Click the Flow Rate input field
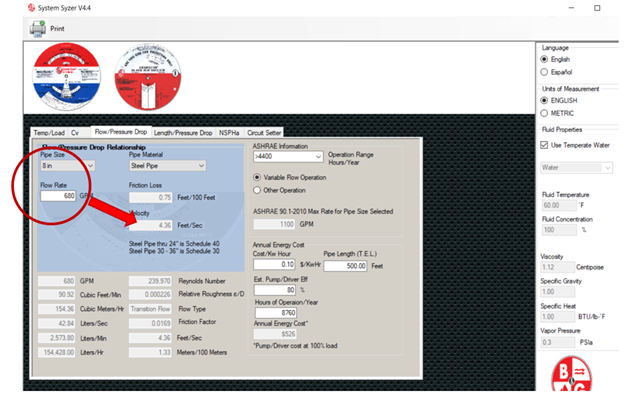Viewport: 624px width, 393px height. click(x=58, y=196)
